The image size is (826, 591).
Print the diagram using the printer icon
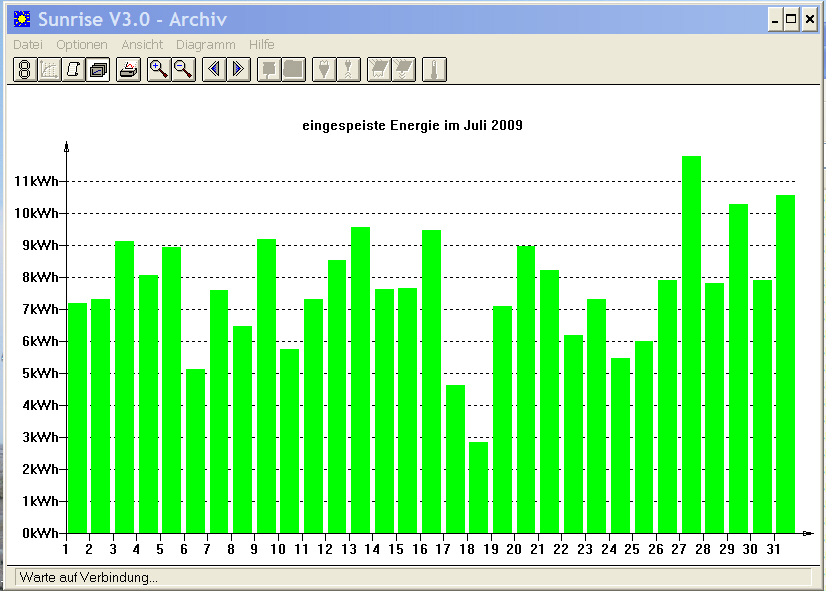(x=129, y=70)
